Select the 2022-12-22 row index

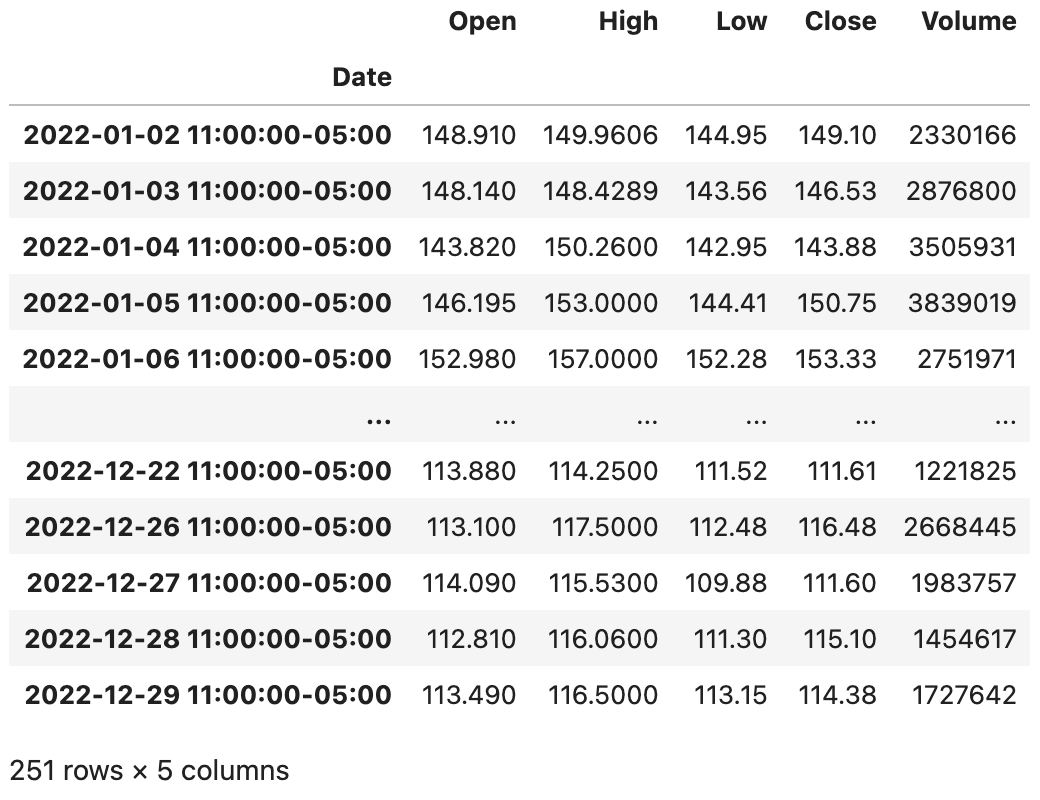(209, 471)
